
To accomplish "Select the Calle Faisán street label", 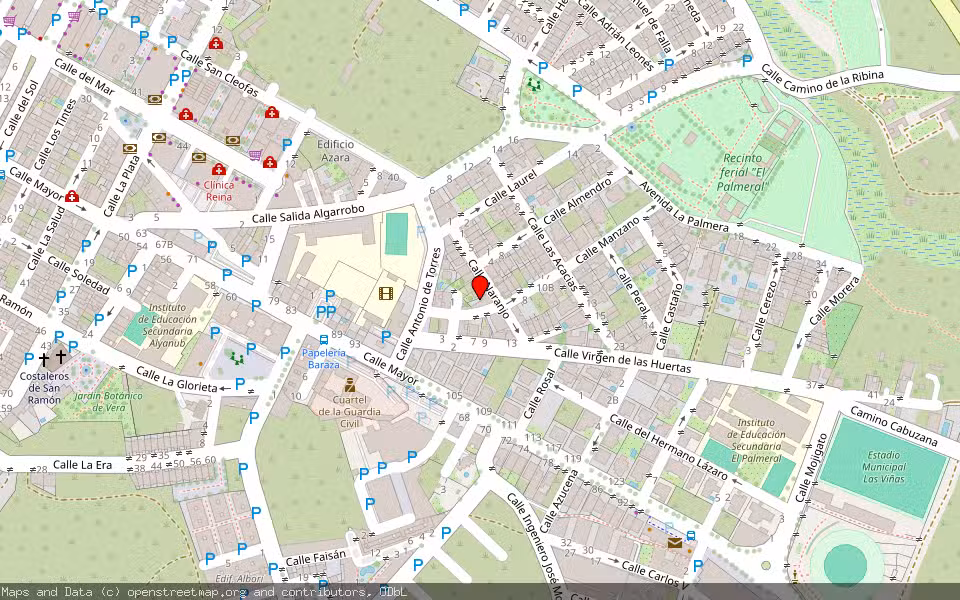I will (x=315, y=557).
